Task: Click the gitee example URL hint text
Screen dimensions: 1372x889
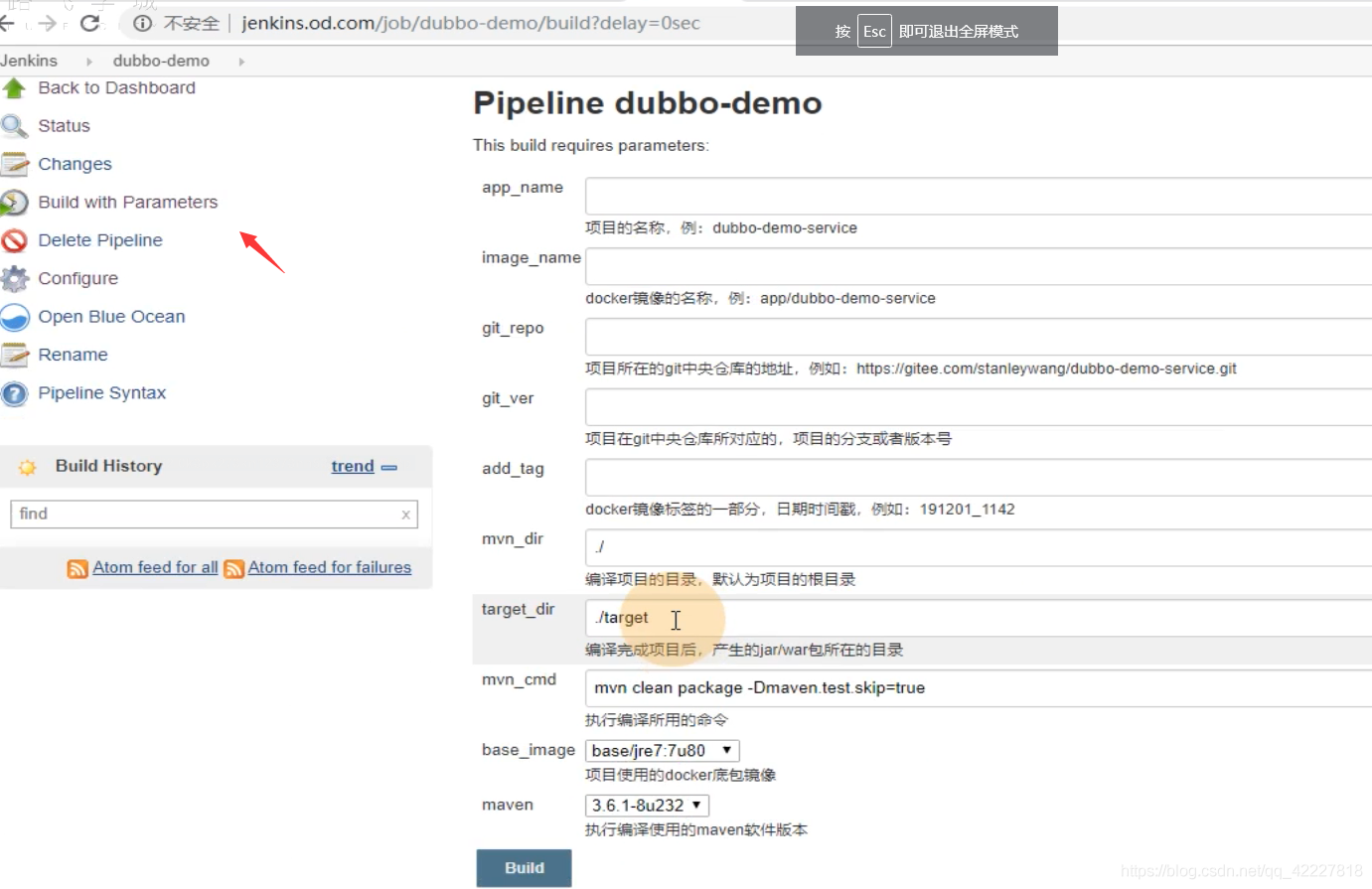Action: coord(1046,370)
